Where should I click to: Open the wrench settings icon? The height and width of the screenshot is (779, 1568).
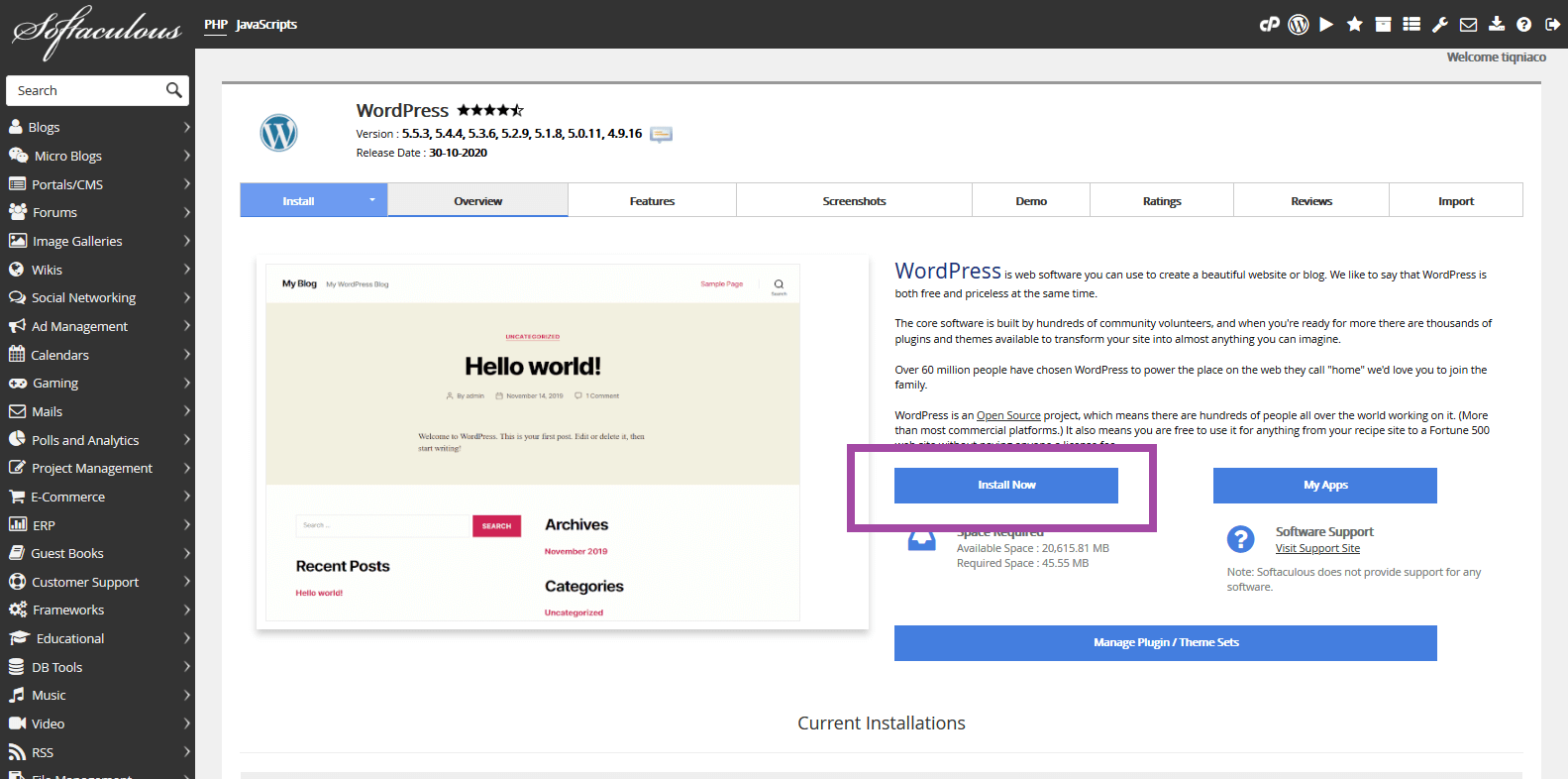point(1440,25)
